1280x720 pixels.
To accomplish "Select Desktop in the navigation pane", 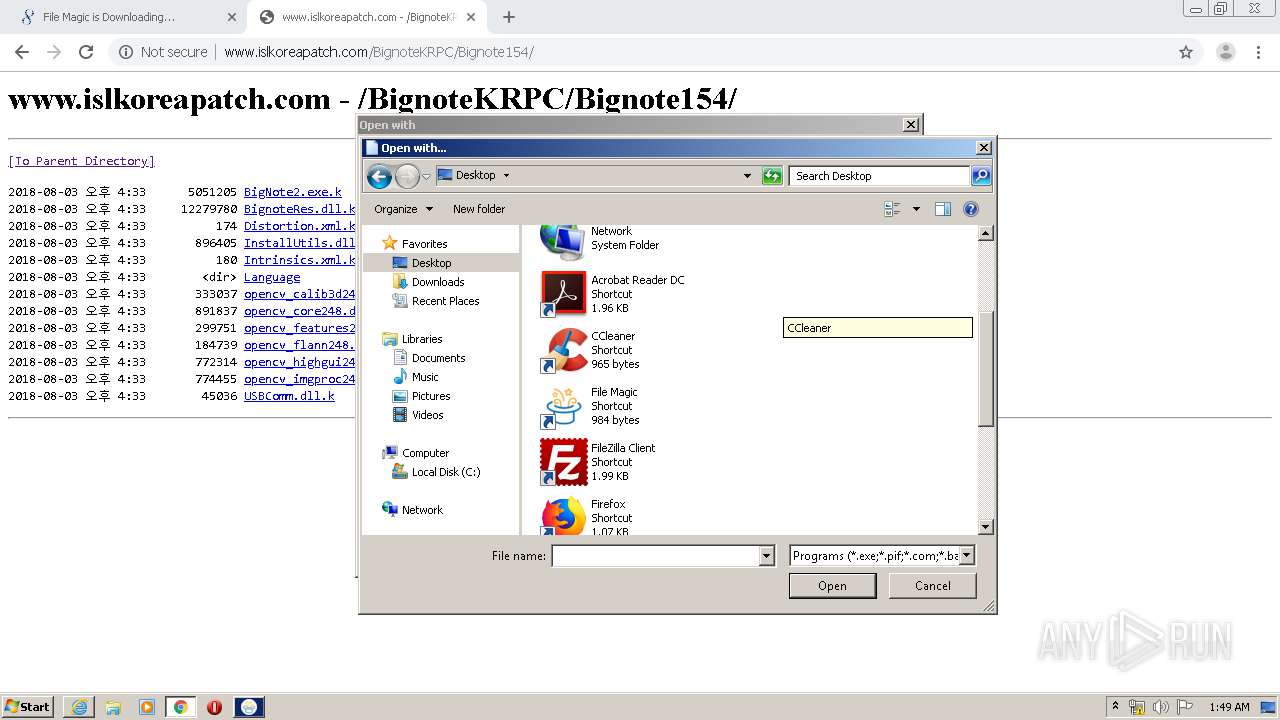I will click(431, 263).
